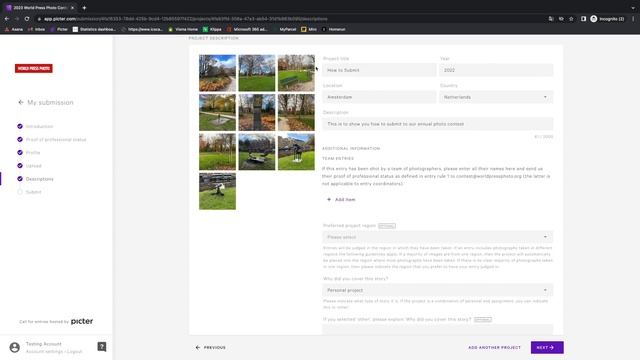This screenshot has height=360, width=640.
Task: Expand the Country dropdown showing Netherlands
Action: [x=496, y=97]
